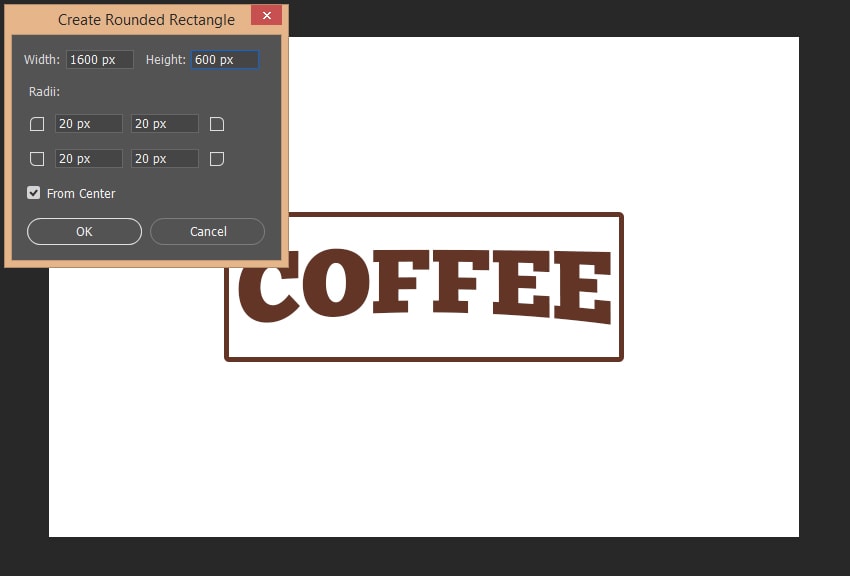Viewport: 850px width, 576px height.
Task: Click the top-right corner radius icon
Action: pos(217,124)
